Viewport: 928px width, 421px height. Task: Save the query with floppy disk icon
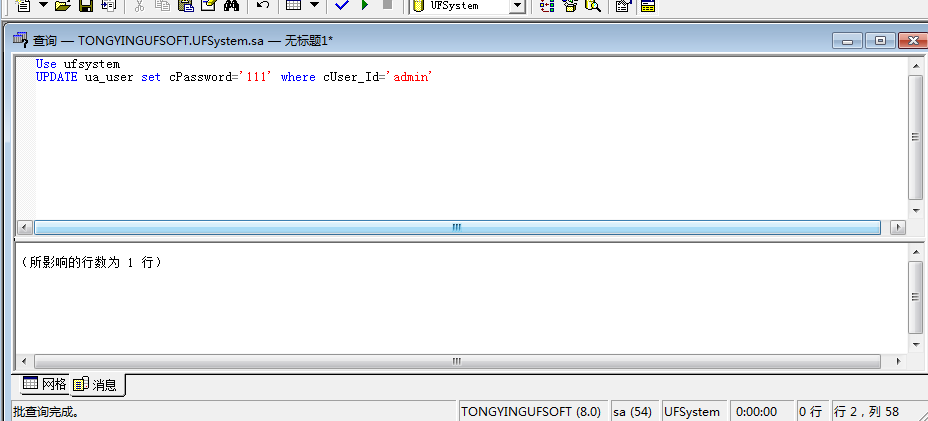[x=86, y=6]
